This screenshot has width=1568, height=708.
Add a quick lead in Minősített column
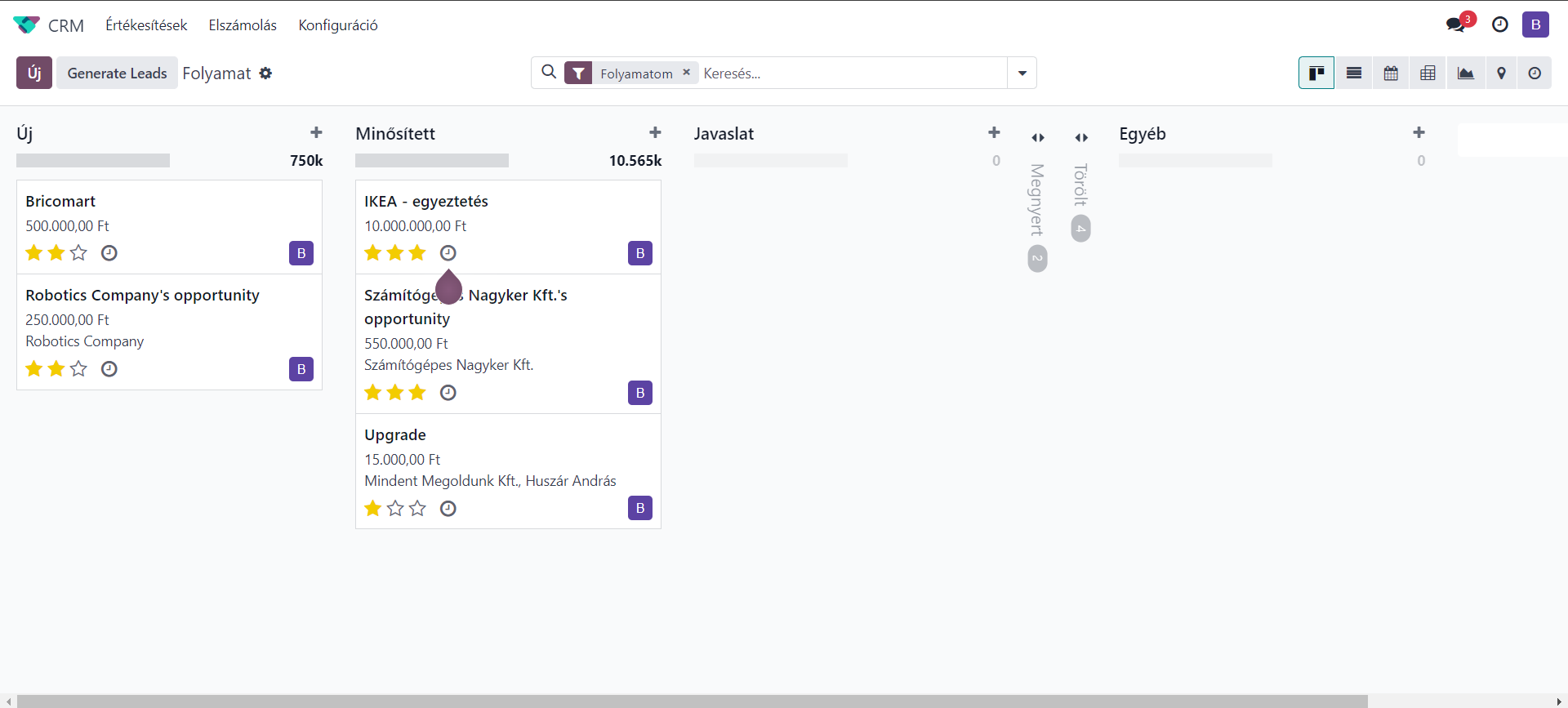655,132
